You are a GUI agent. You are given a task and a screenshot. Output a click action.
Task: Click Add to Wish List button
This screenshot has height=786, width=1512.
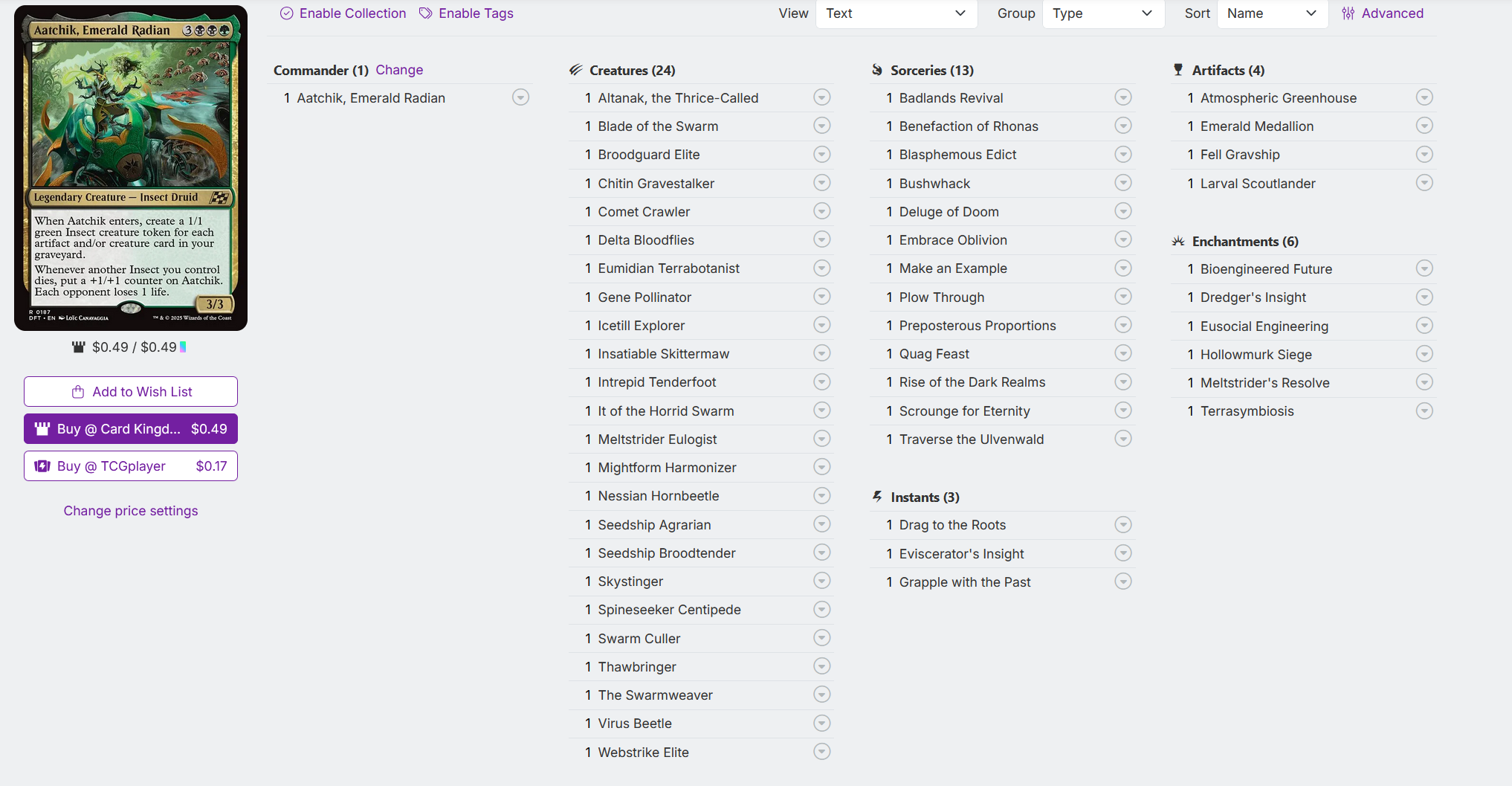click(x=131, y=392)
